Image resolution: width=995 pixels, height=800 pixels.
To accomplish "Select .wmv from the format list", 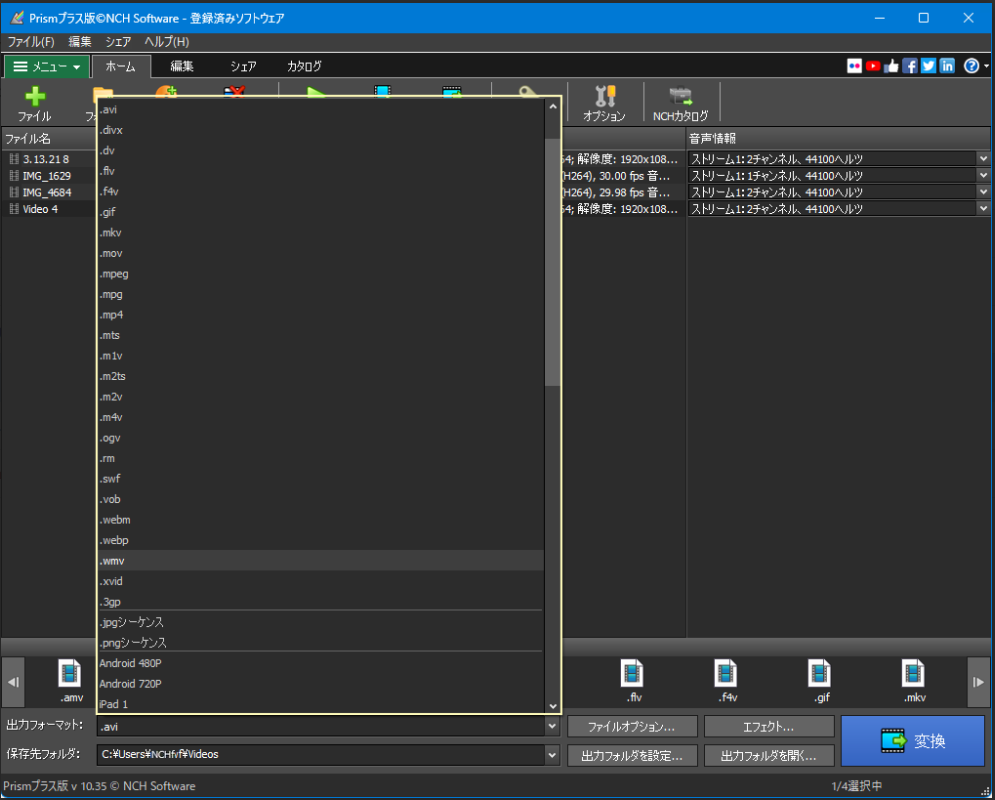I will [320, 561].
